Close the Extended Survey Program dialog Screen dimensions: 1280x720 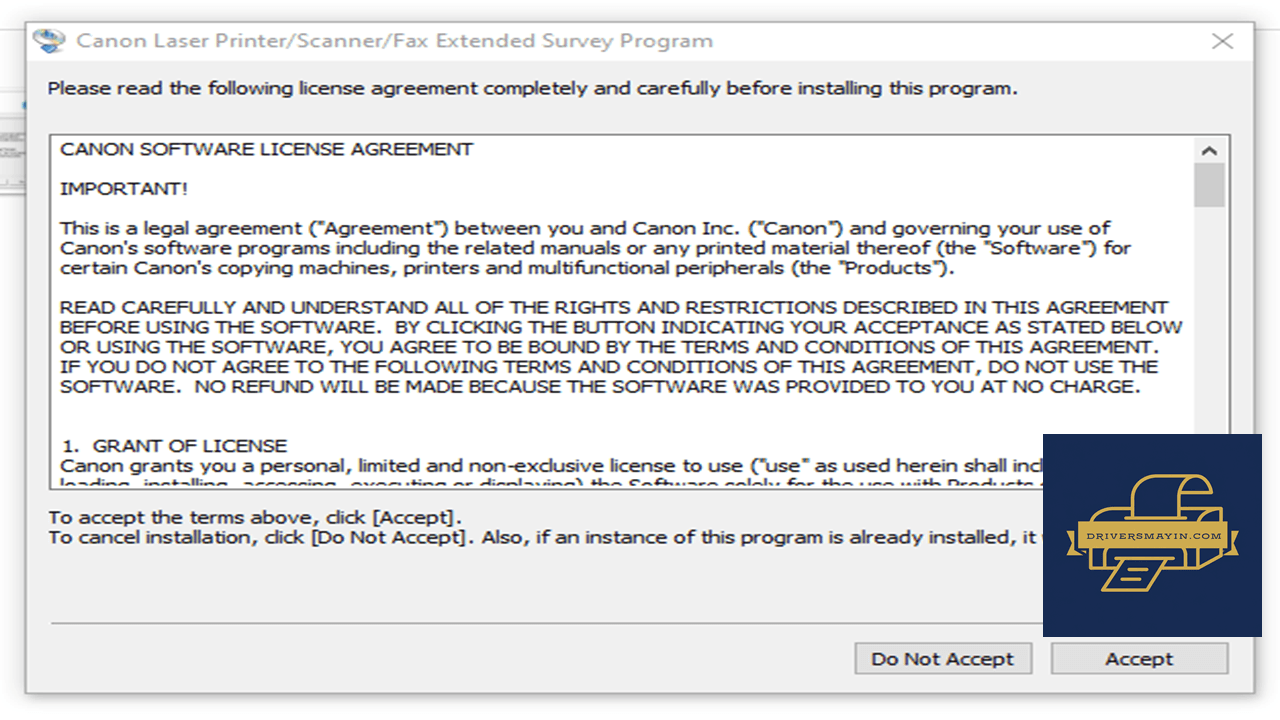point(1222,41)
